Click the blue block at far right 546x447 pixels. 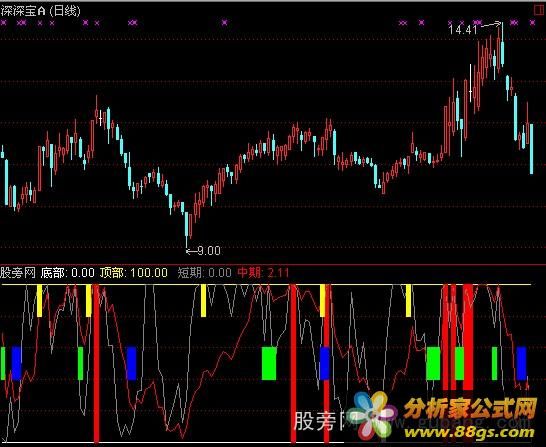521,363
